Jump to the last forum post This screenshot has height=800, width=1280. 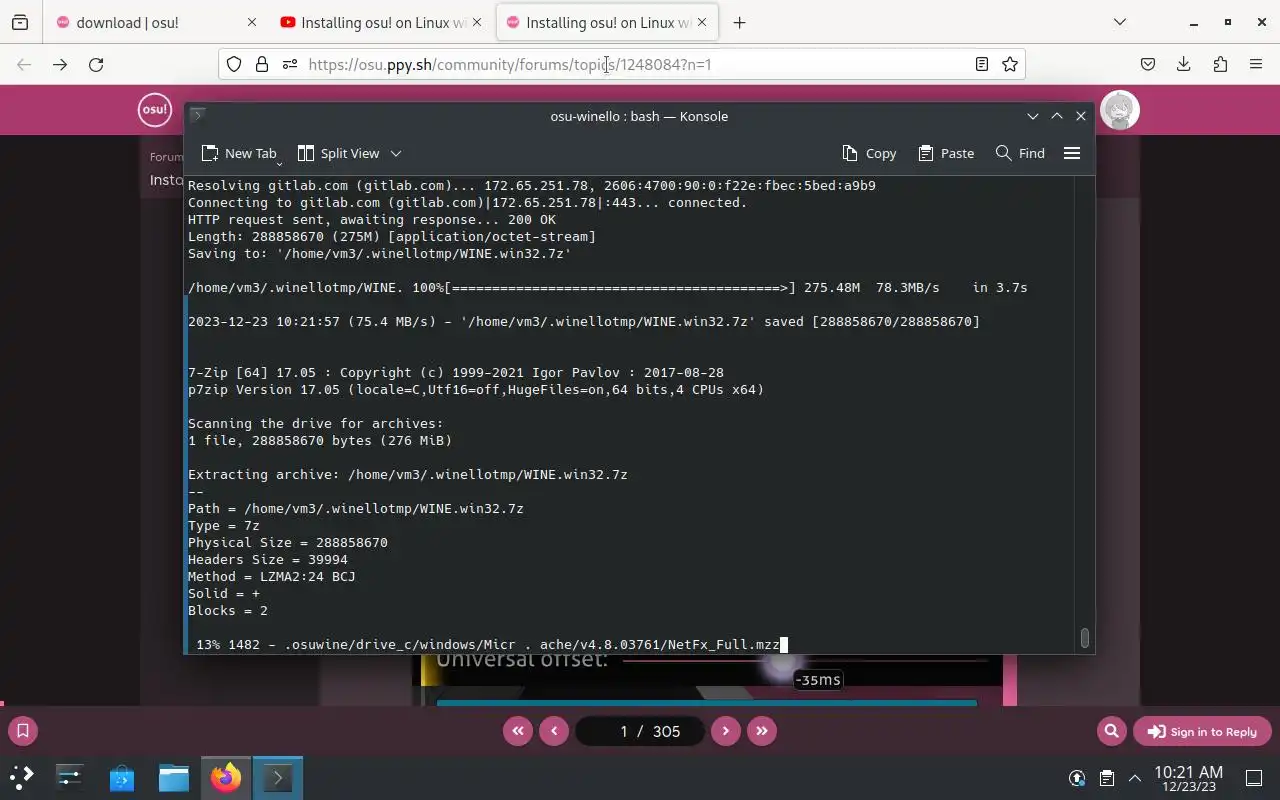click(762, 731)
